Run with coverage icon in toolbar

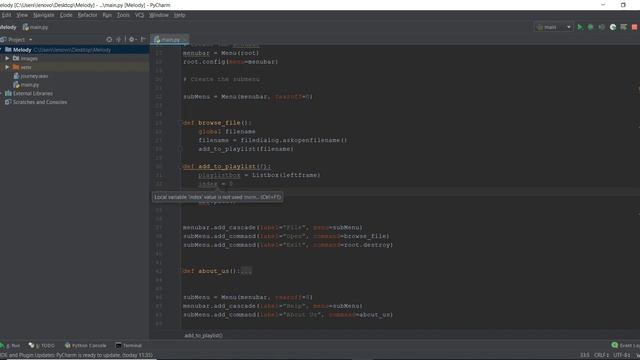602,27
